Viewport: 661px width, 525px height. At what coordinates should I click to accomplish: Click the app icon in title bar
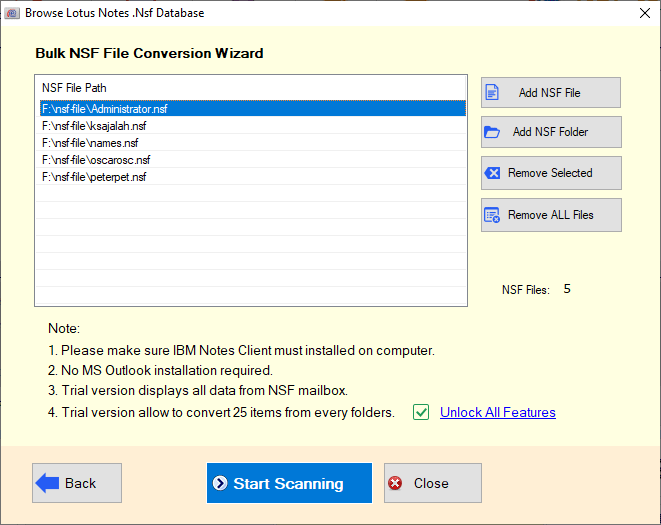click(x=12, y=13)
